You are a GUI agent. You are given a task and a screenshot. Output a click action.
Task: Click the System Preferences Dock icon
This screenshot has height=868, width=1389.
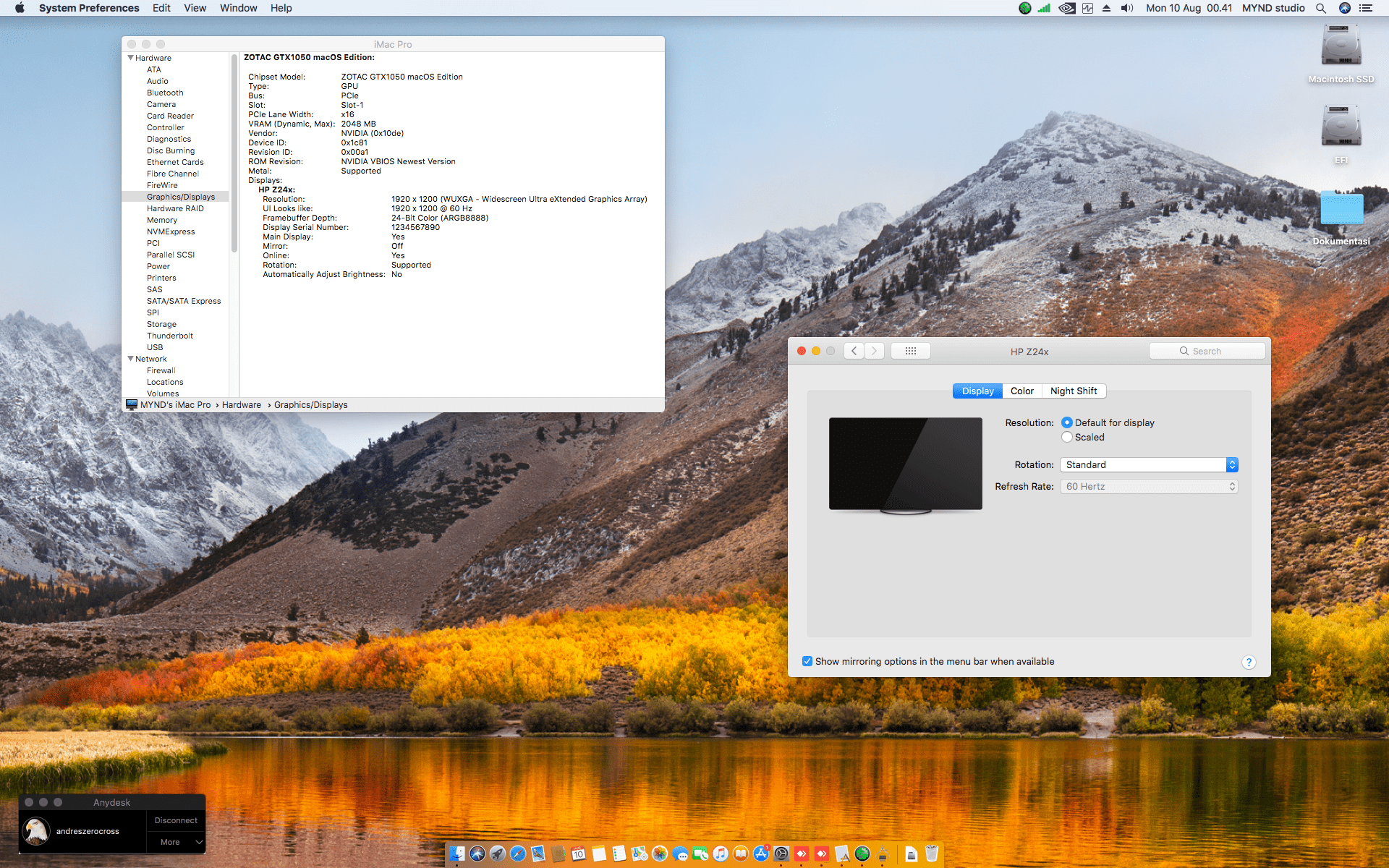click(x=781, y=854)
